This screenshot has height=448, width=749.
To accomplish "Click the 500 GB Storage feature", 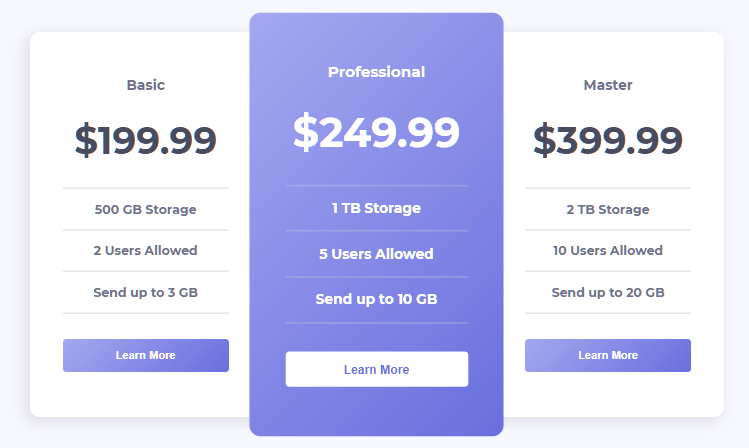I will pos(146,209).
